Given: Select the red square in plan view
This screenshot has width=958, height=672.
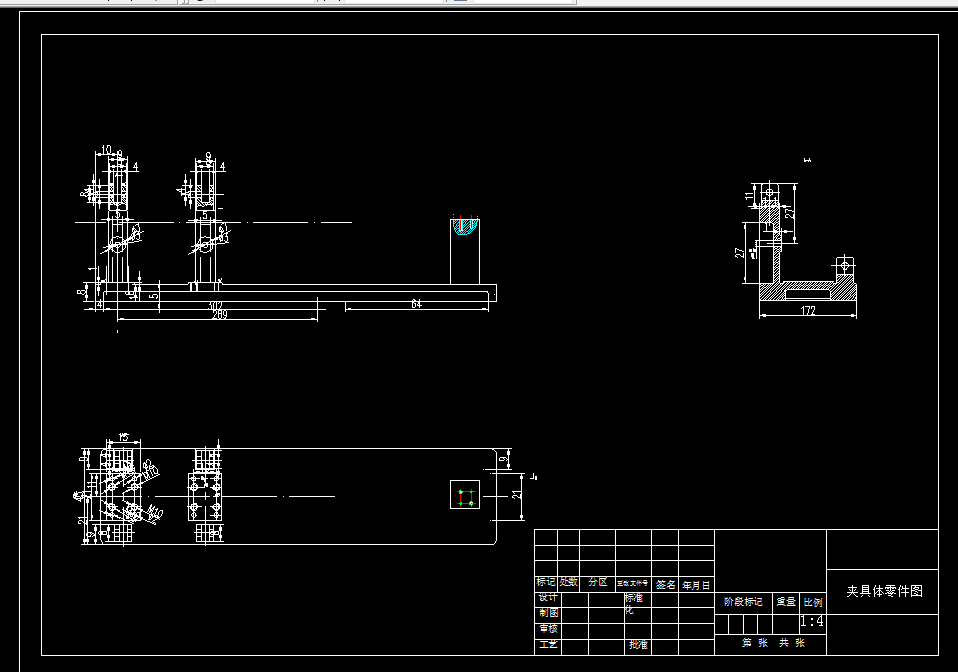Looking at the screenshot, I should (x=466, y=497).
